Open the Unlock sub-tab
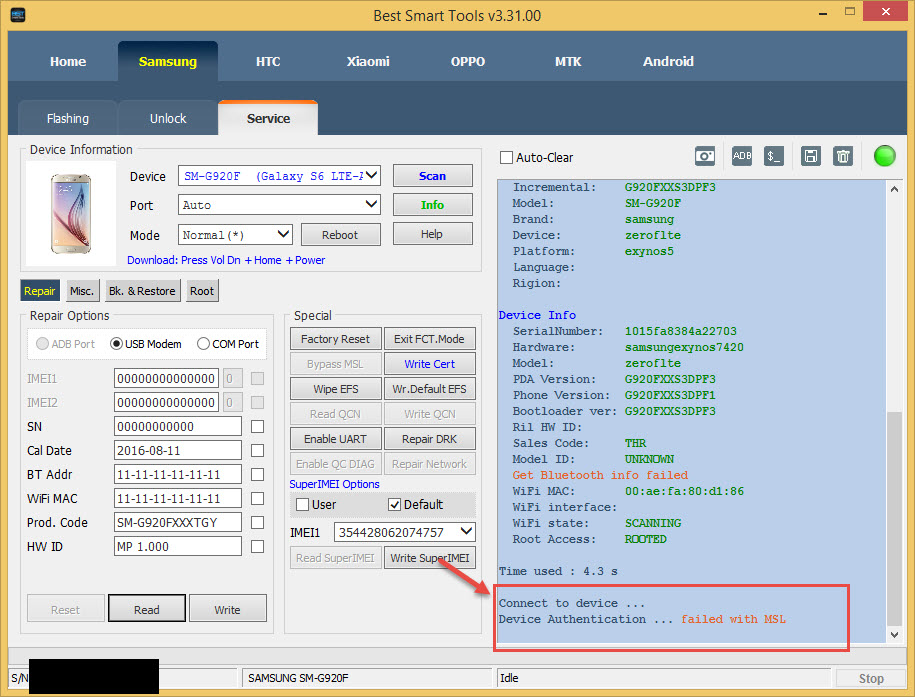The image size is (915, 697). [168, 119]
